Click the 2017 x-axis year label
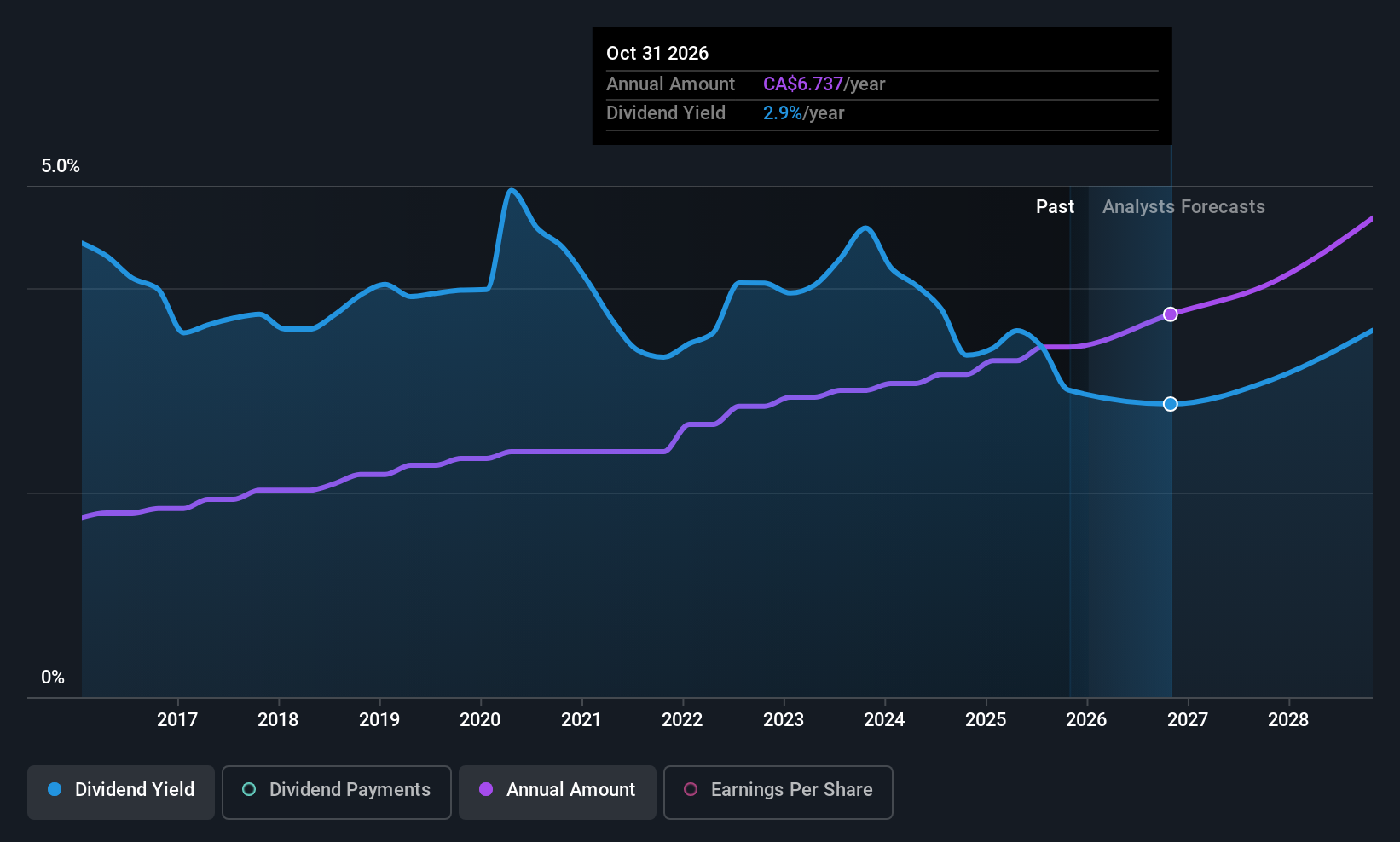The width and height of the screenshot is (1400, 842). pyautogui.click(x=177, y=720)
